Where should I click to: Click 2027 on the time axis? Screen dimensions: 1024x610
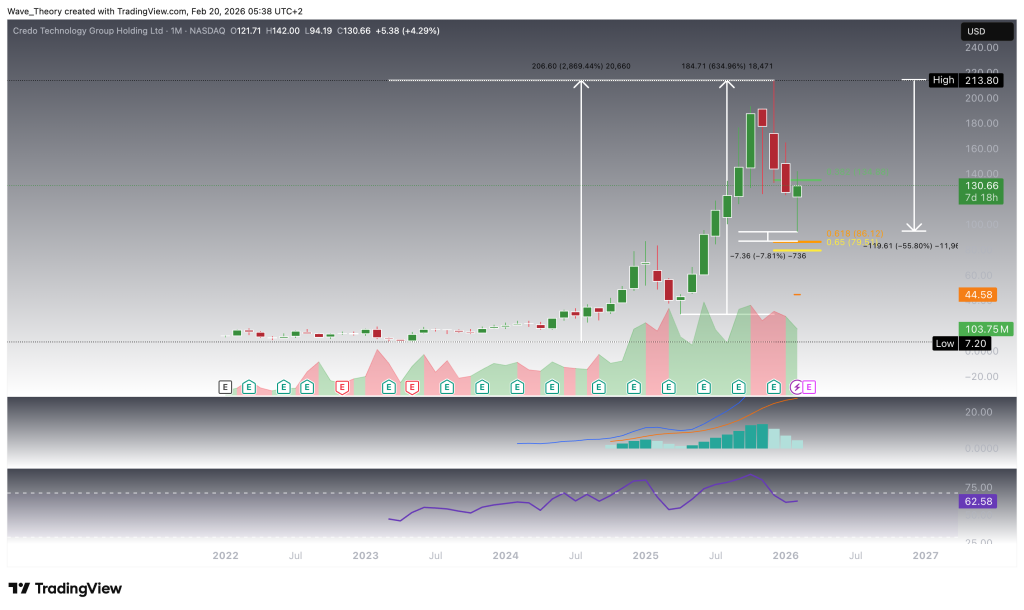click(925, 554)
